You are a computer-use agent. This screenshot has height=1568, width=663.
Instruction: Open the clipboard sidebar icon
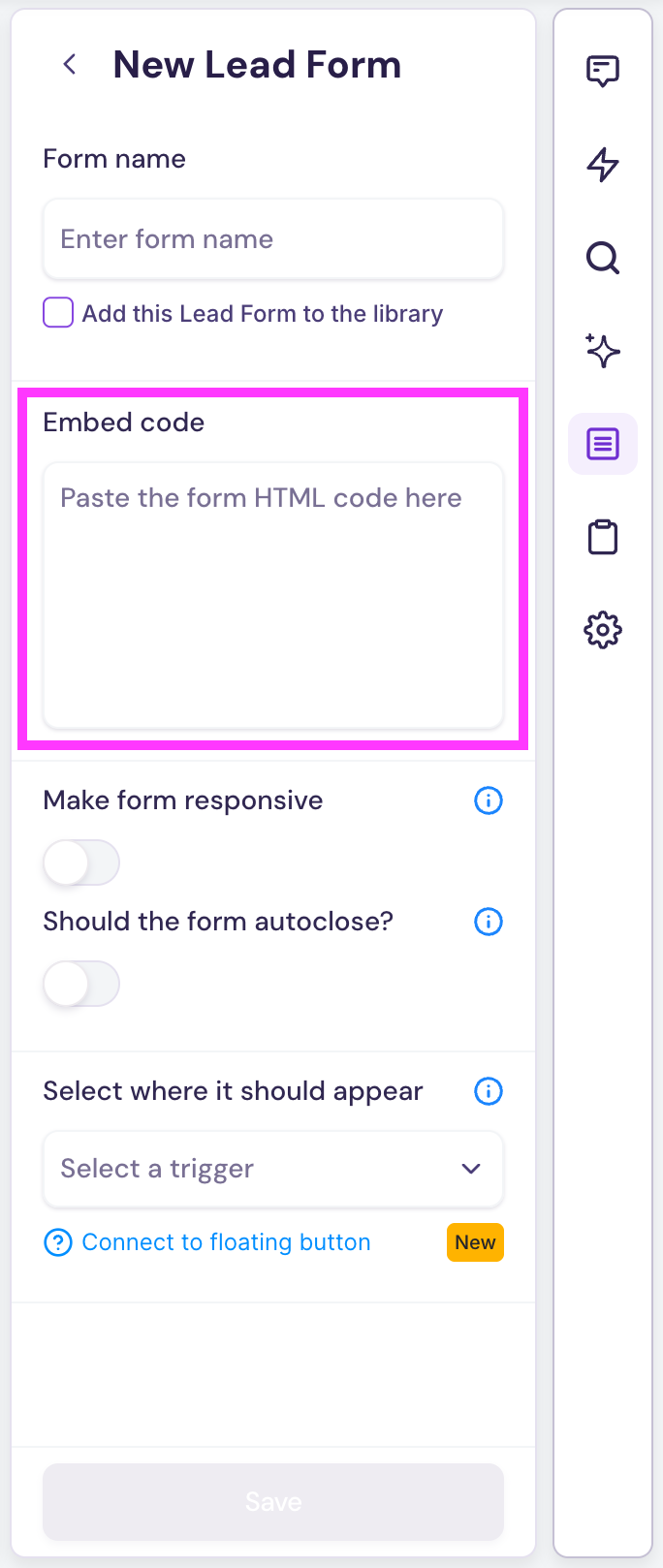coord(603,537)
